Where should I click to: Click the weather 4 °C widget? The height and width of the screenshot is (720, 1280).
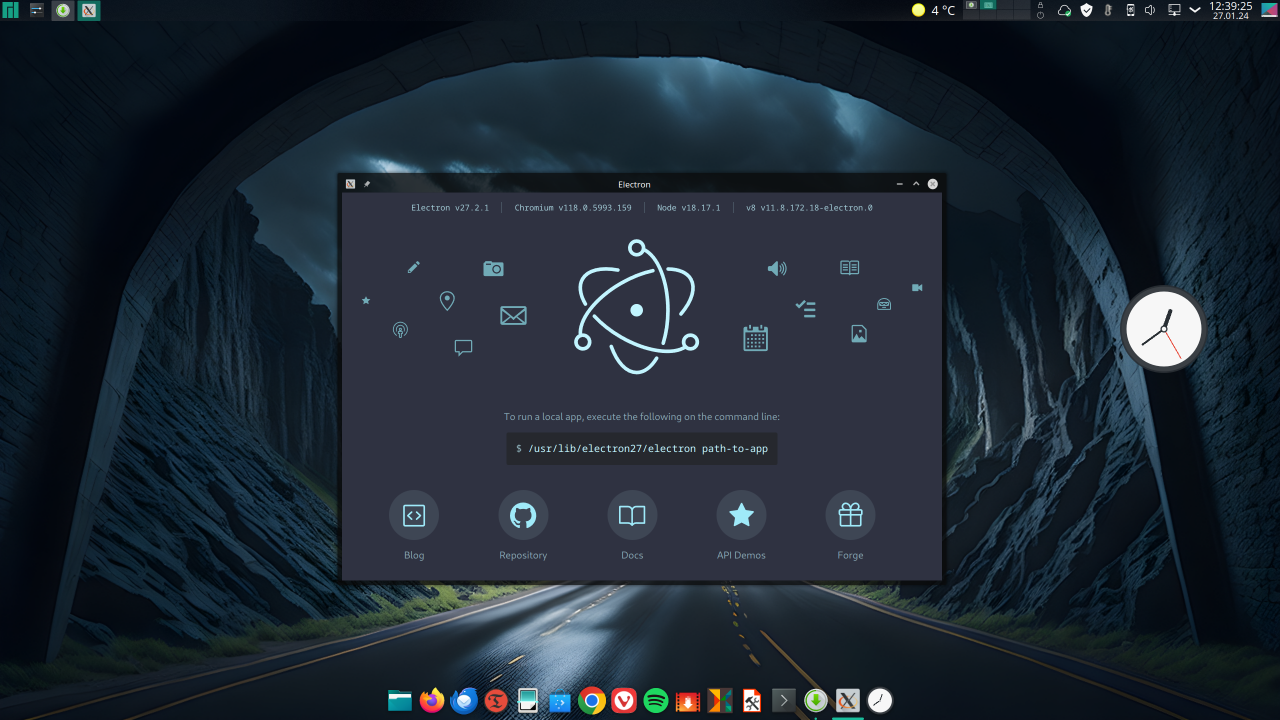pos(933,11)
